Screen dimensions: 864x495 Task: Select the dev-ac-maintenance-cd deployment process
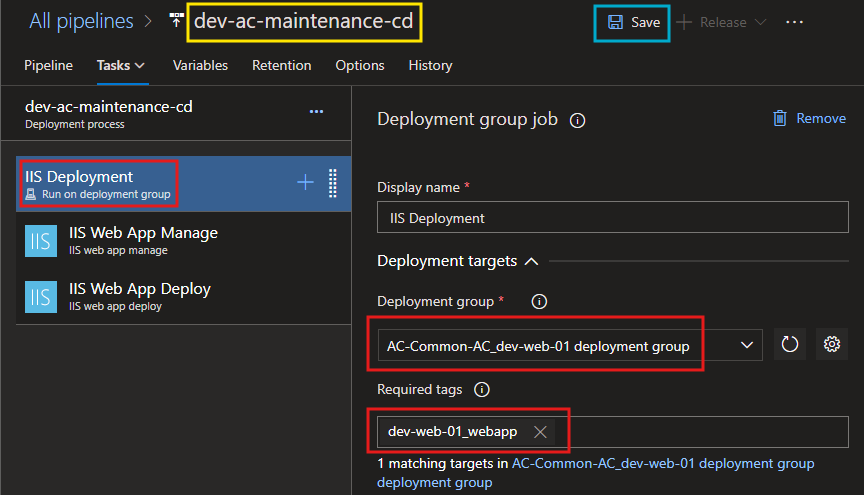pyautogui.click(x=176, y=114)
